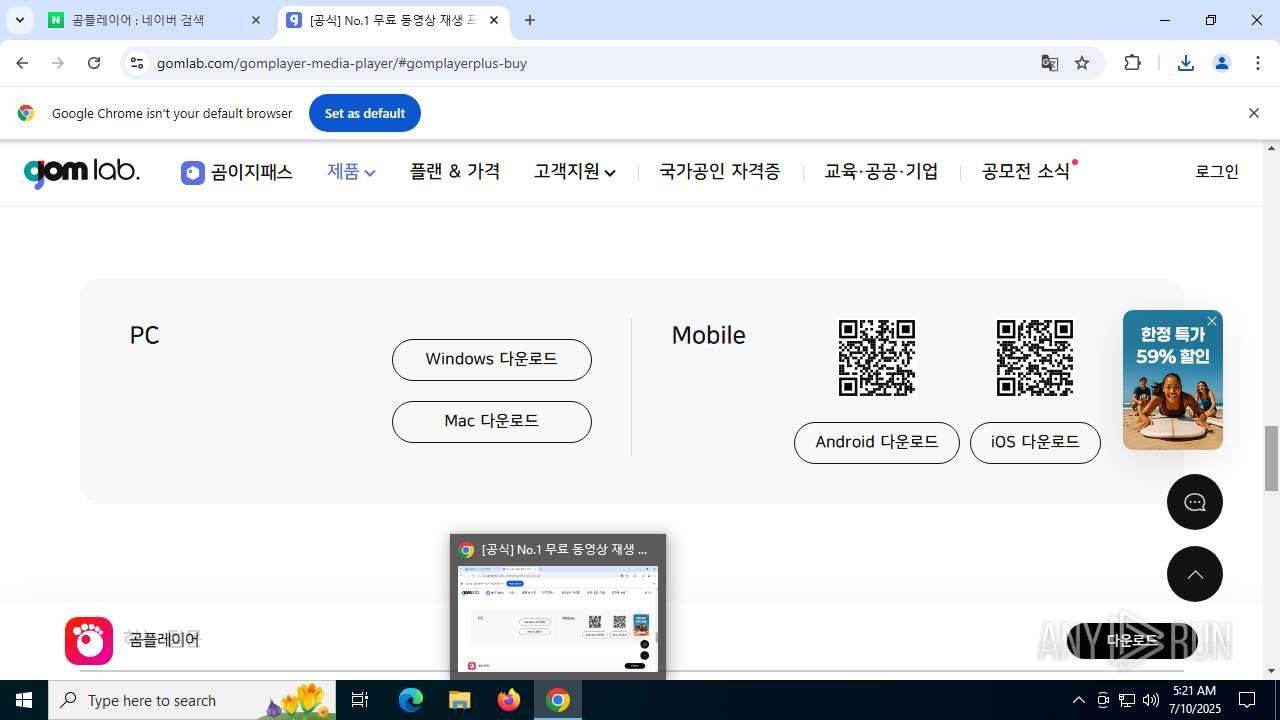Image resolution: width=1280 pixels, height=720 pixels.
Task: Bookmark this tab star icon
Action: click(x=1082, y=63)
